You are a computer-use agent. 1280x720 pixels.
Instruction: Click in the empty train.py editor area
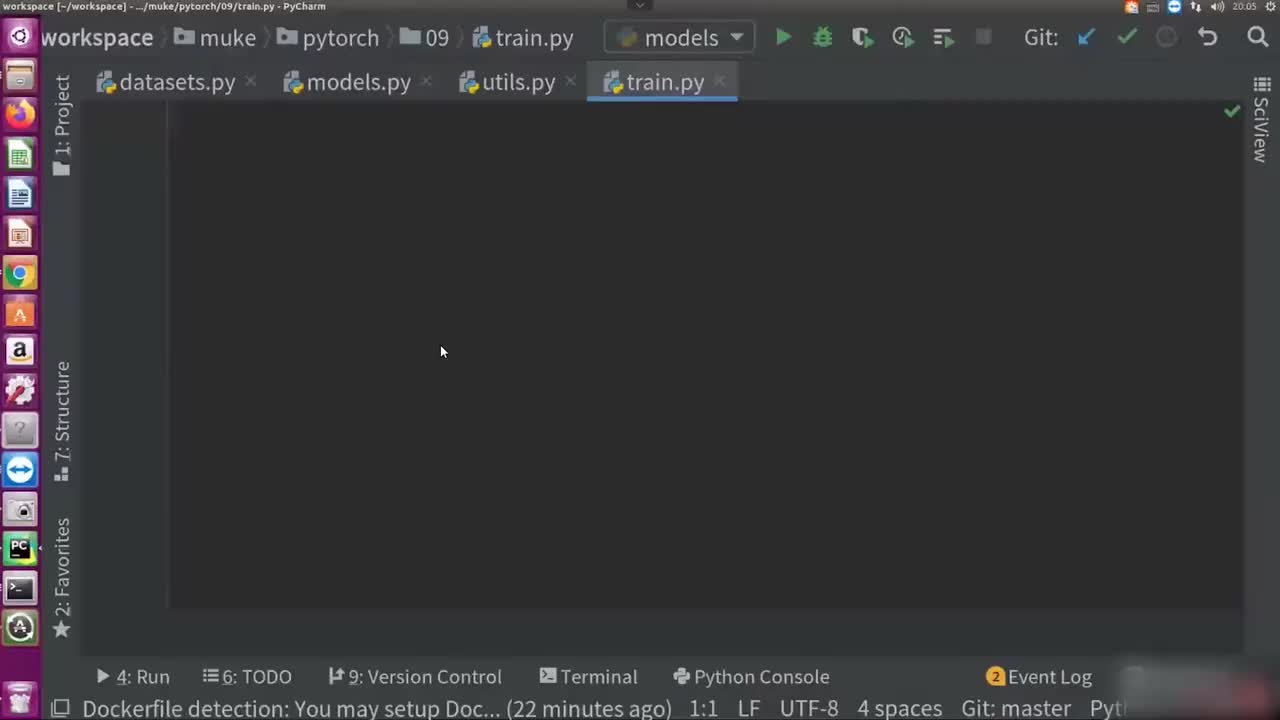(705, 355)
